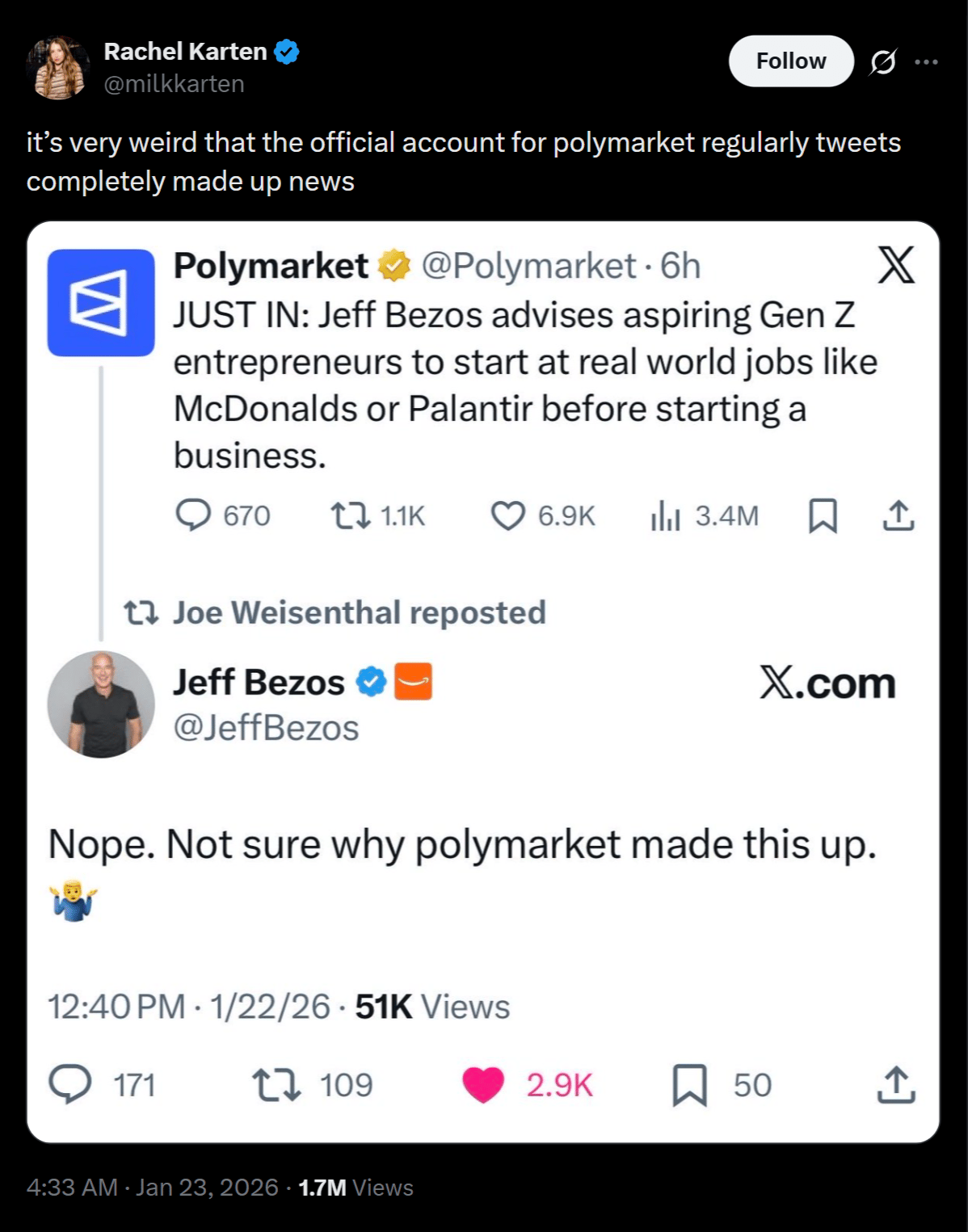The height and width of the screenshot is (1232, 968).
Task: Click Jeff Bezos's profile photo
Action: [x=101, y=704]
